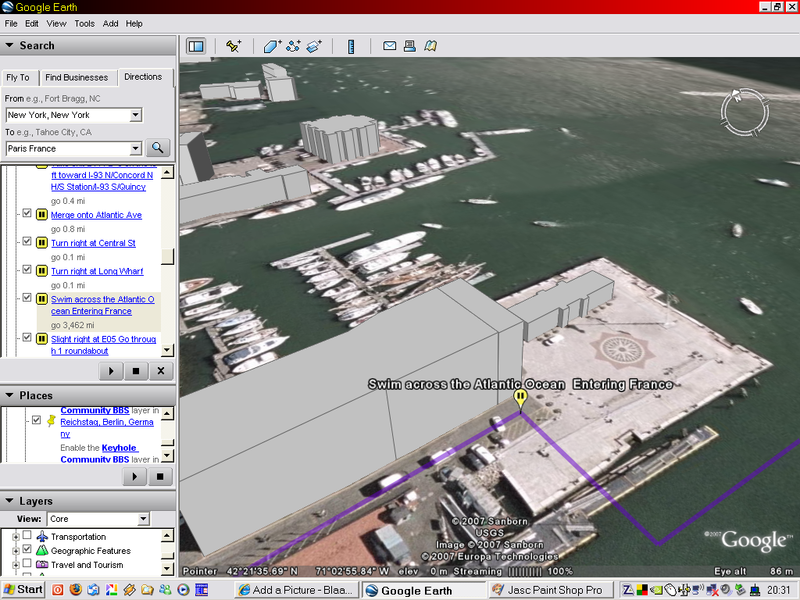The width and height of the screenshot is (800, 600).
Task: Collapse the Places panel
Action: point(9,396)
